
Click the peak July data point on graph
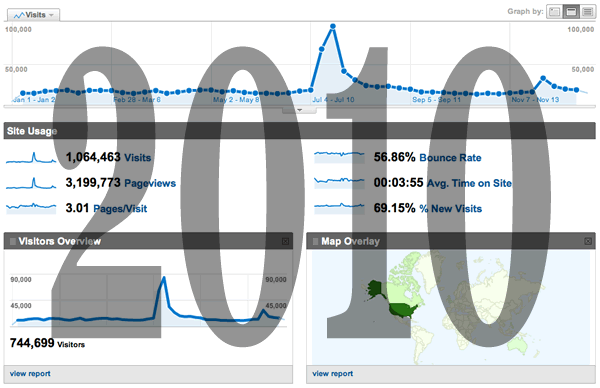[333, 26]
